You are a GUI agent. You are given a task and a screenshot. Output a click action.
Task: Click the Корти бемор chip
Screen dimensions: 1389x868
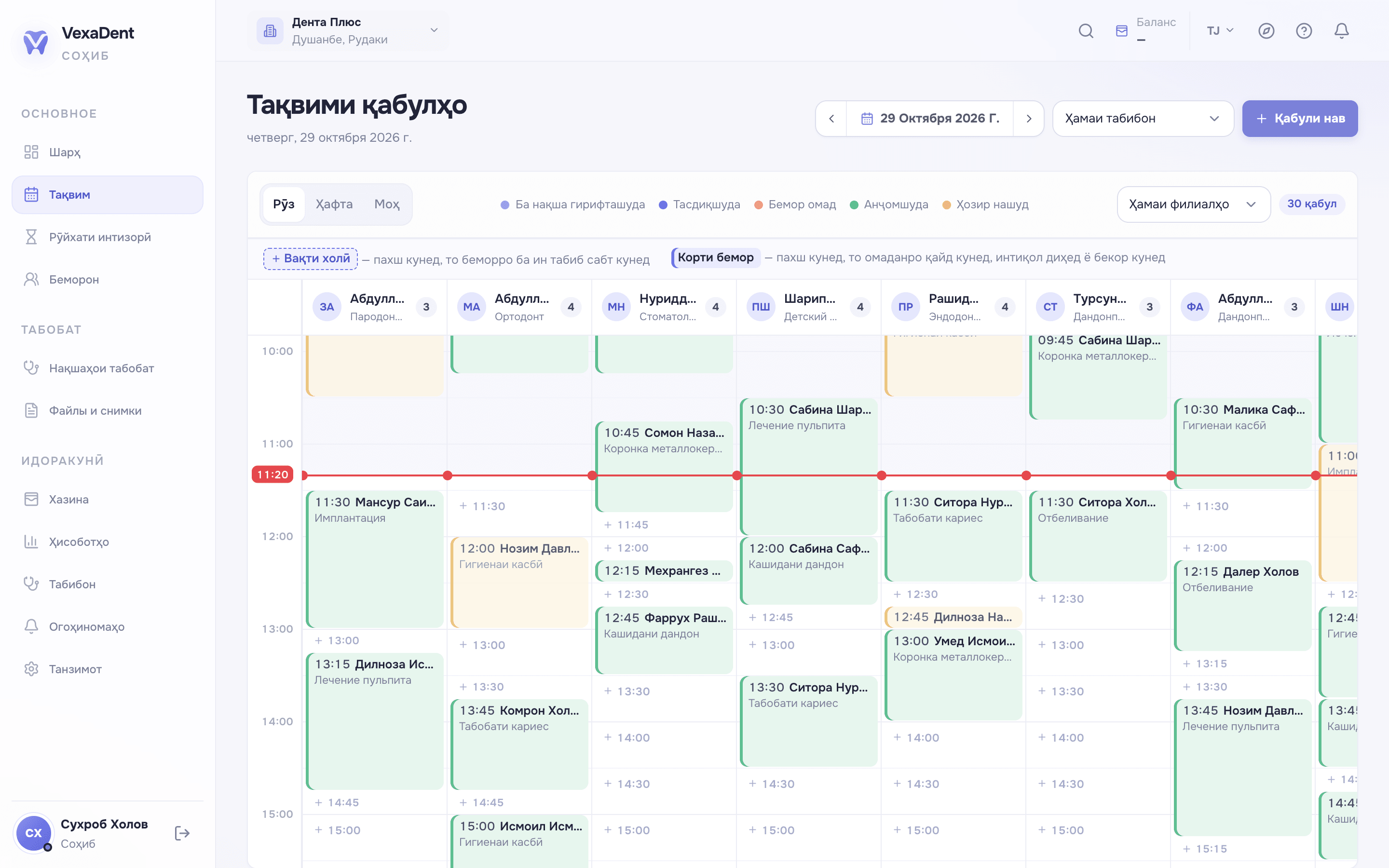point(716,258)
